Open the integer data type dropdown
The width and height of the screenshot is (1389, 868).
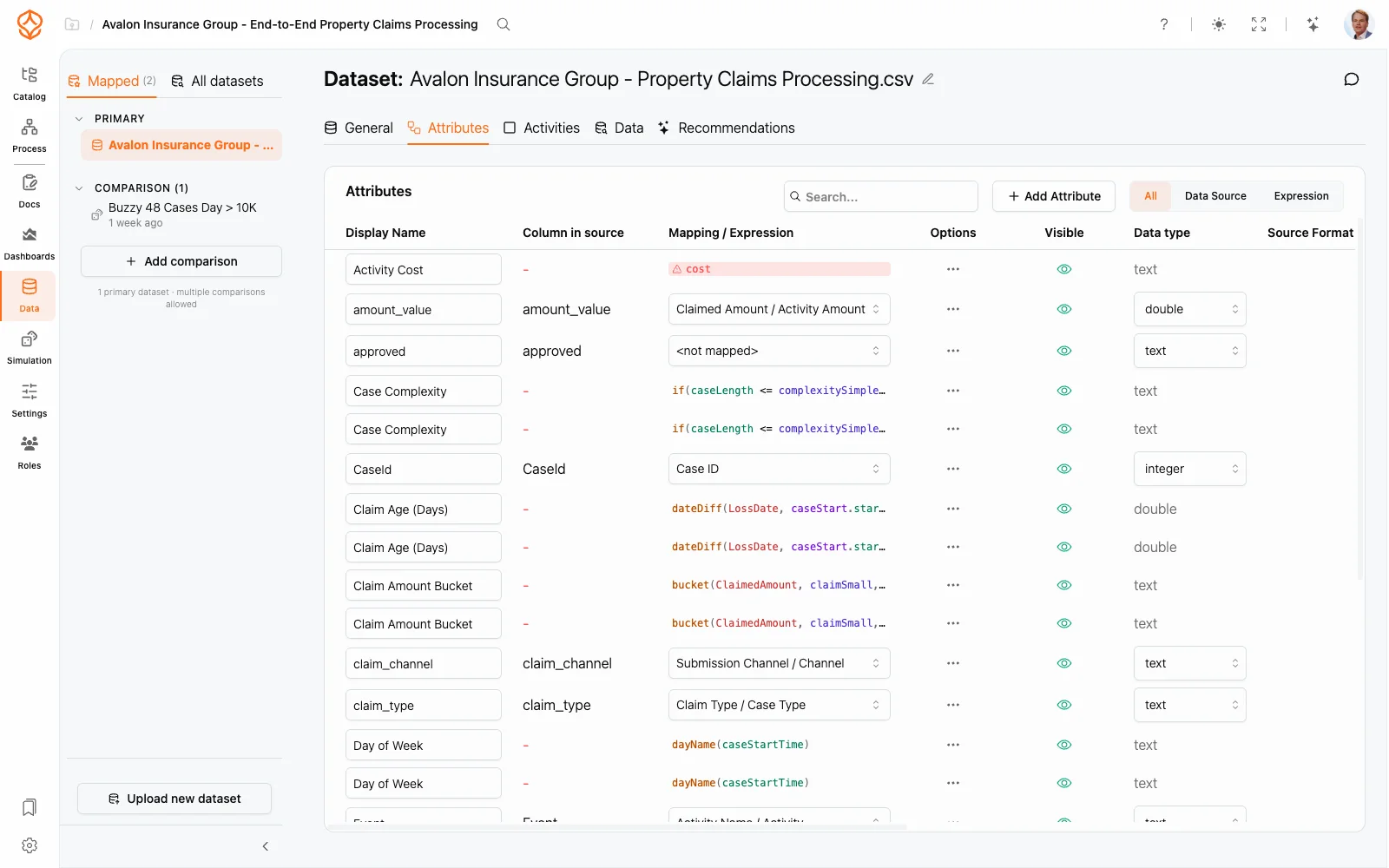[x=1189, y=469]
